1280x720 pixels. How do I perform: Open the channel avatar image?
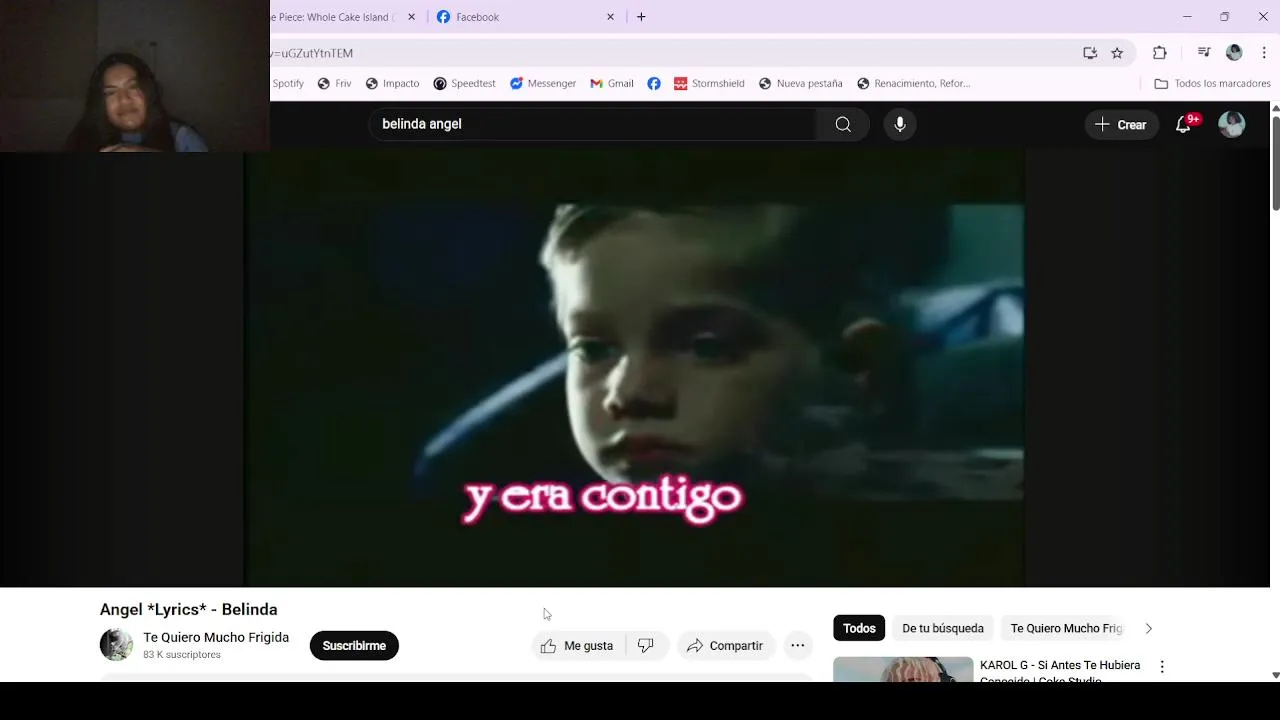116,645
